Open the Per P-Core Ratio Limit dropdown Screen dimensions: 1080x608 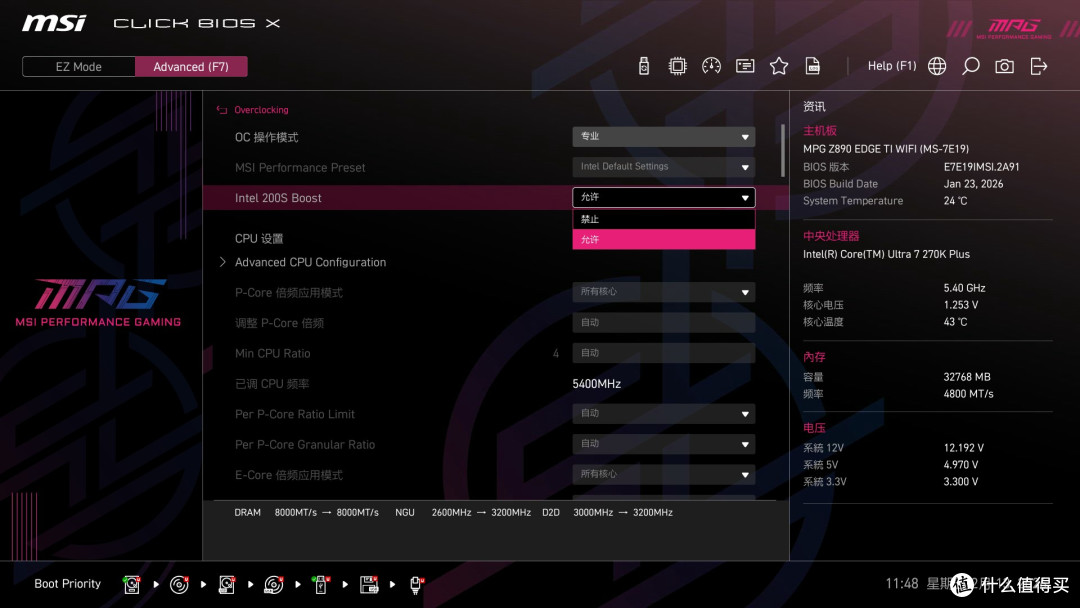tap(663, 413)
